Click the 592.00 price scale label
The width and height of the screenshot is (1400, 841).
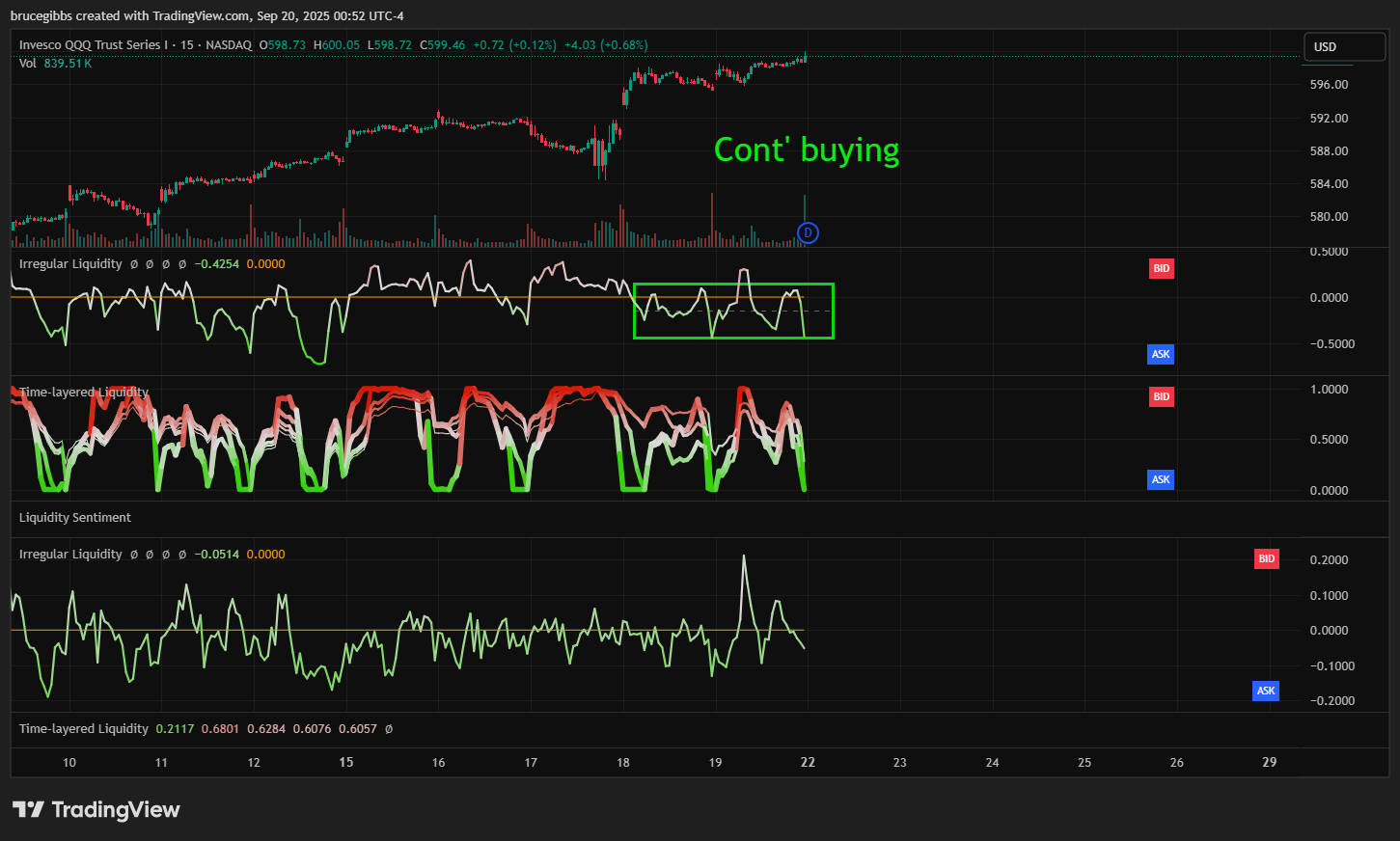tap(1329, 118)
